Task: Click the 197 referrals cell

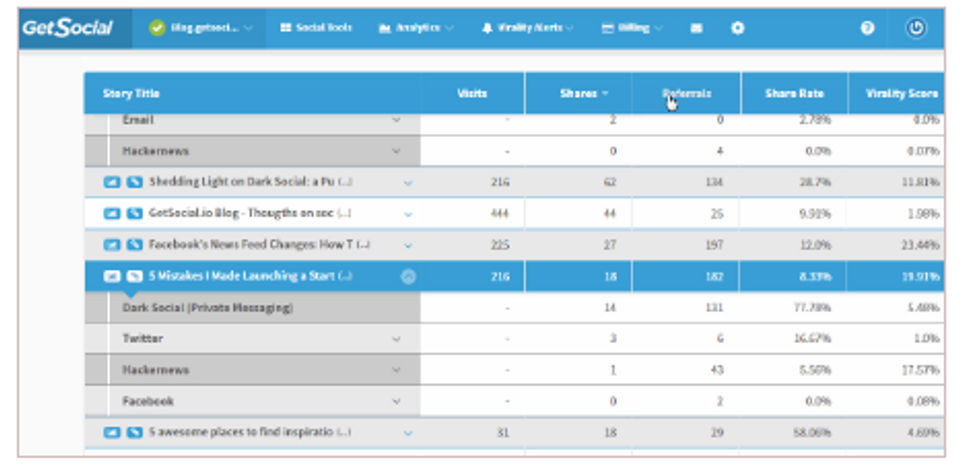Action: [x=713, y=245]
